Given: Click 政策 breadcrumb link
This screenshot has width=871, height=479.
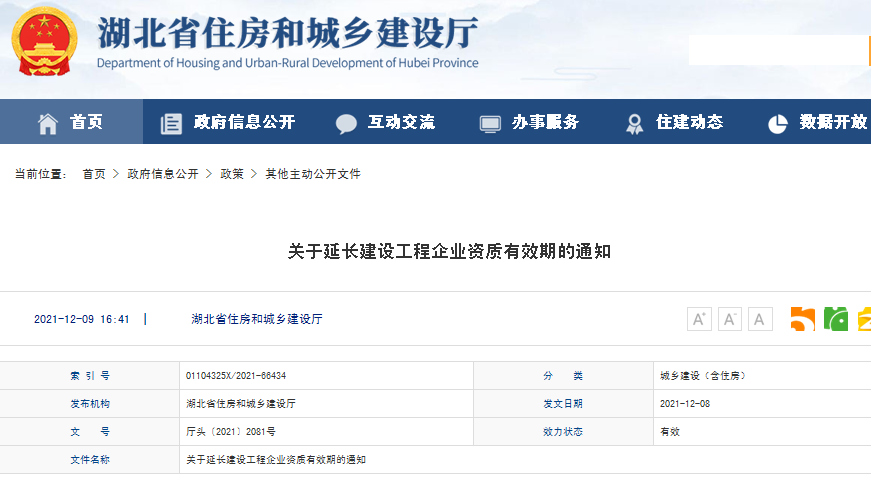Looking at the screenshot, I should pyautogui.click(x=232, y=174).
